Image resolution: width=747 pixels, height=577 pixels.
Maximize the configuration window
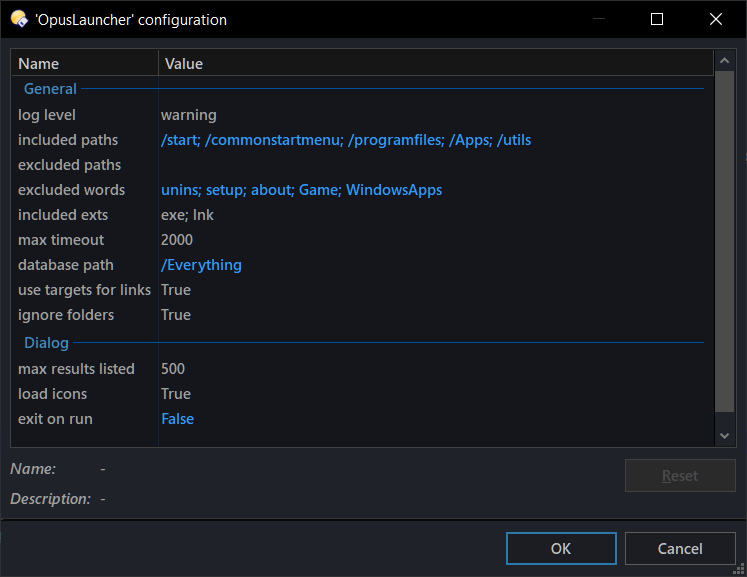657,19
